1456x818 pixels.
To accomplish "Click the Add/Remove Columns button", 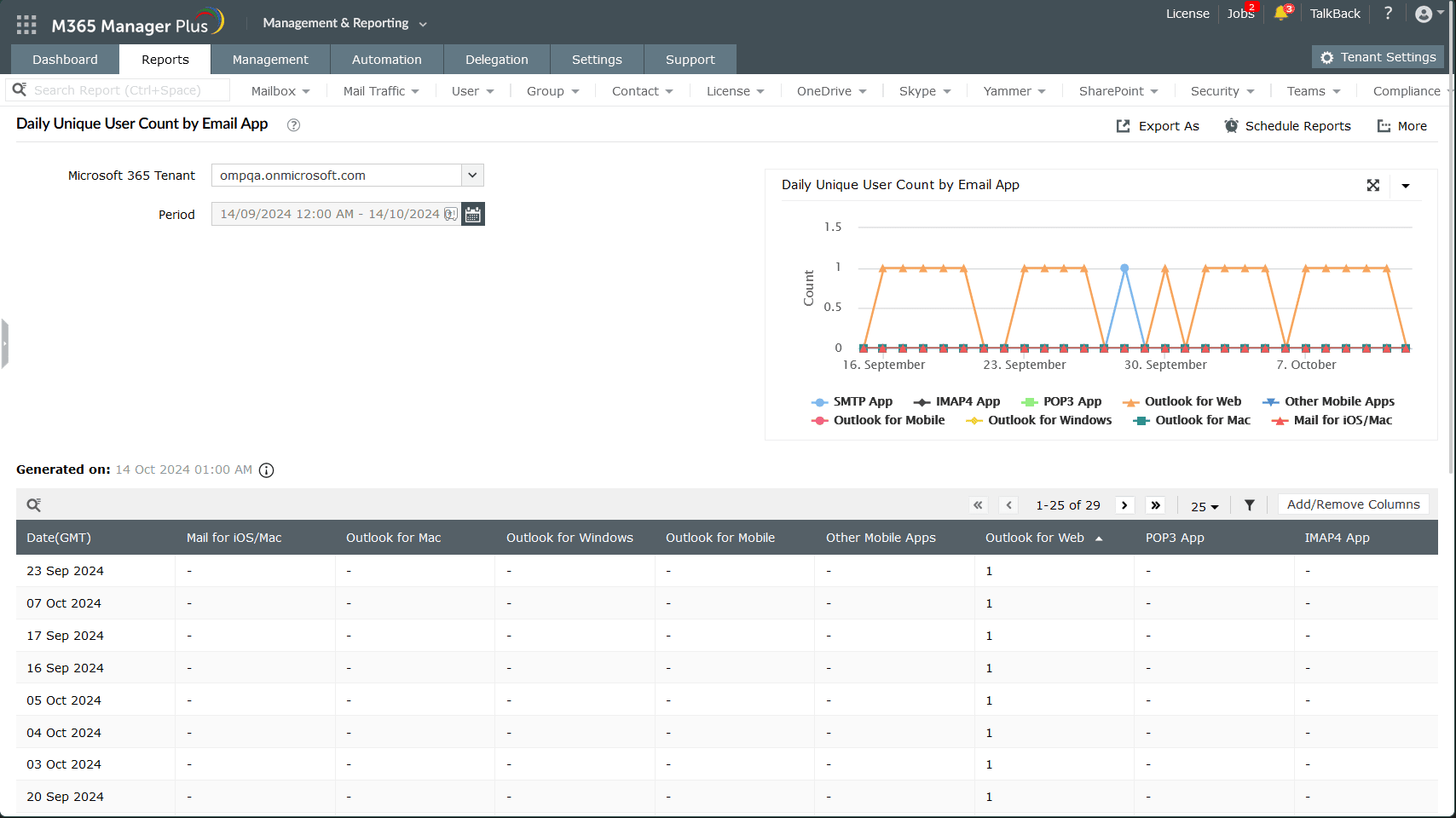I will tap(1353, 504).
